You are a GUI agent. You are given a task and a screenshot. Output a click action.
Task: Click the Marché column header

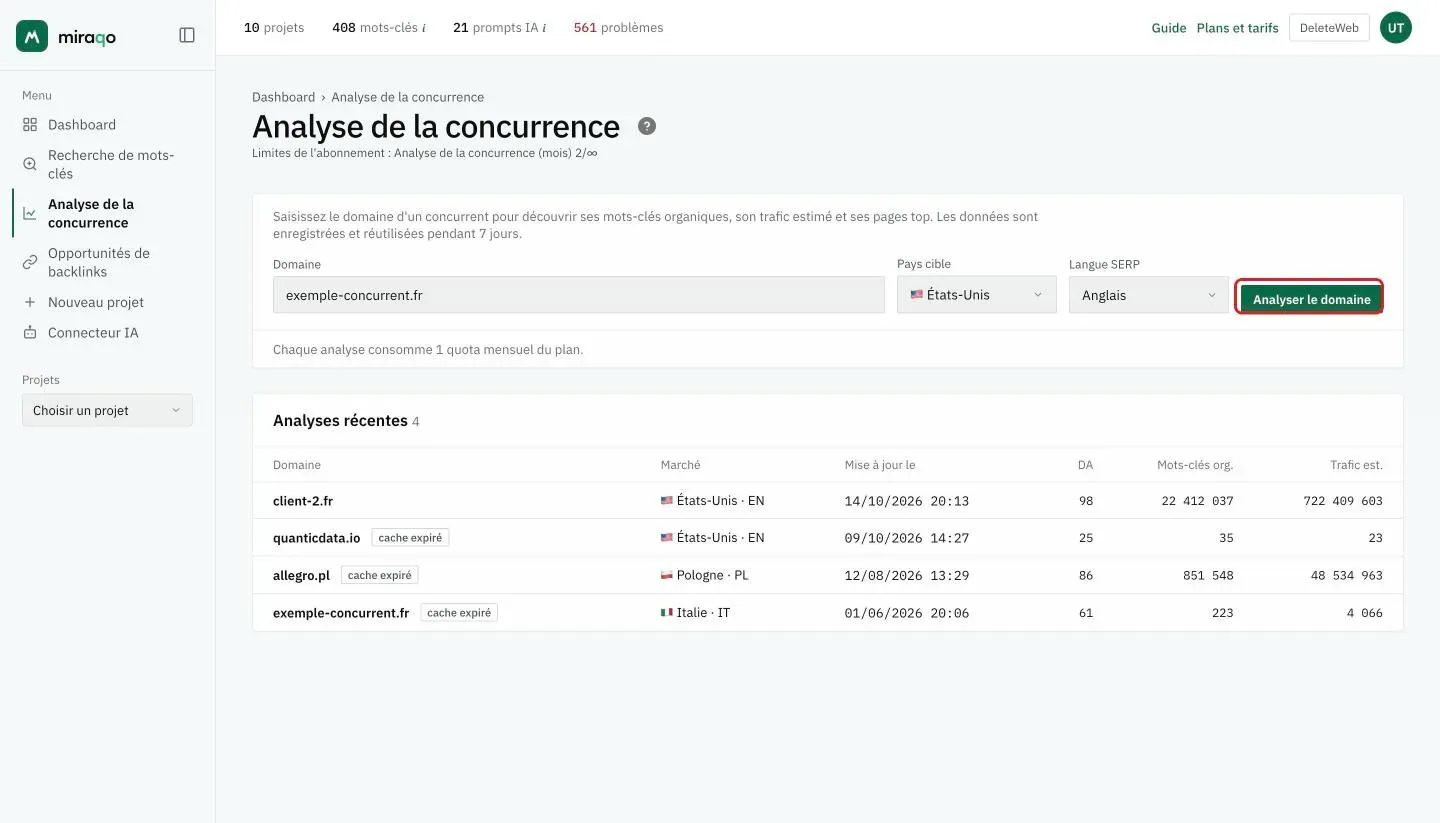point(681,465)
